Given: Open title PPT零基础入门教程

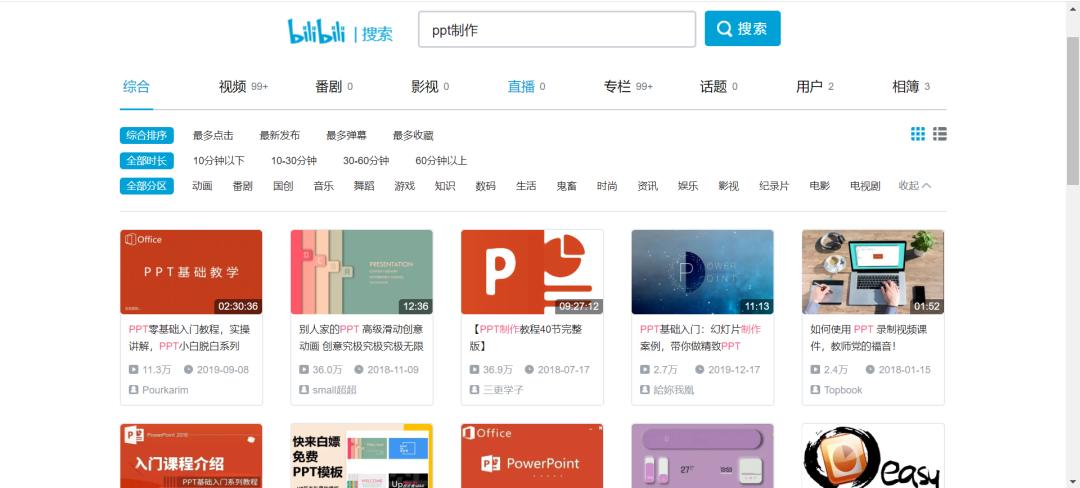Looking at the screenshot, I should point(189,337).
